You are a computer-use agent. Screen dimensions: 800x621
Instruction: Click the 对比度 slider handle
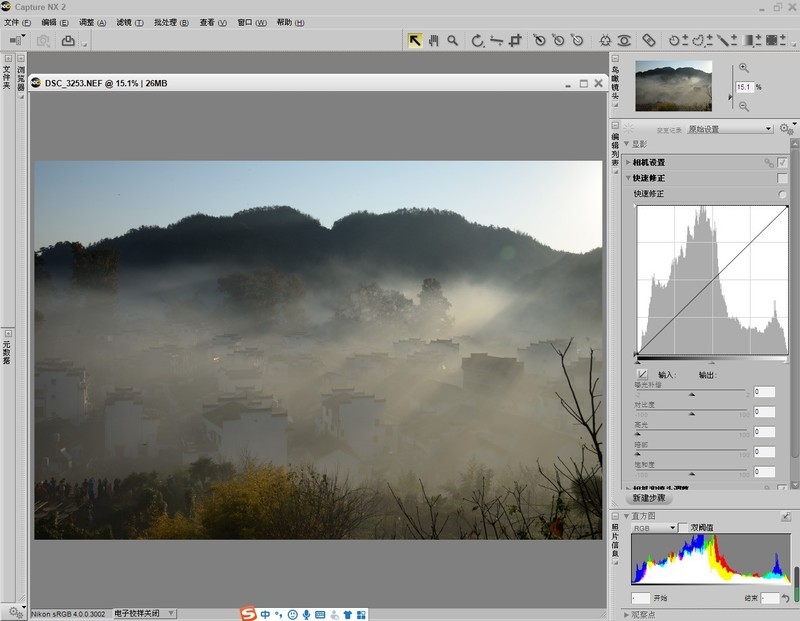click(691, 414)
